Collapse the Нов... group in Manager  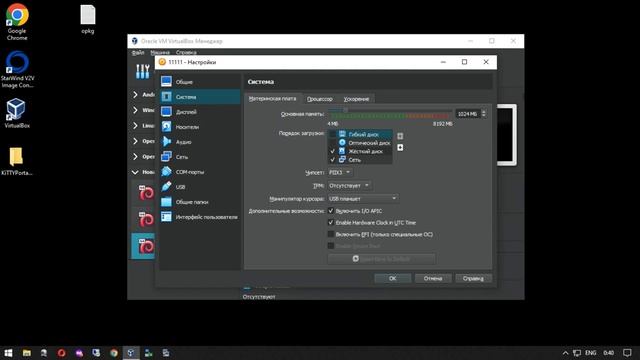click(136, 172)
